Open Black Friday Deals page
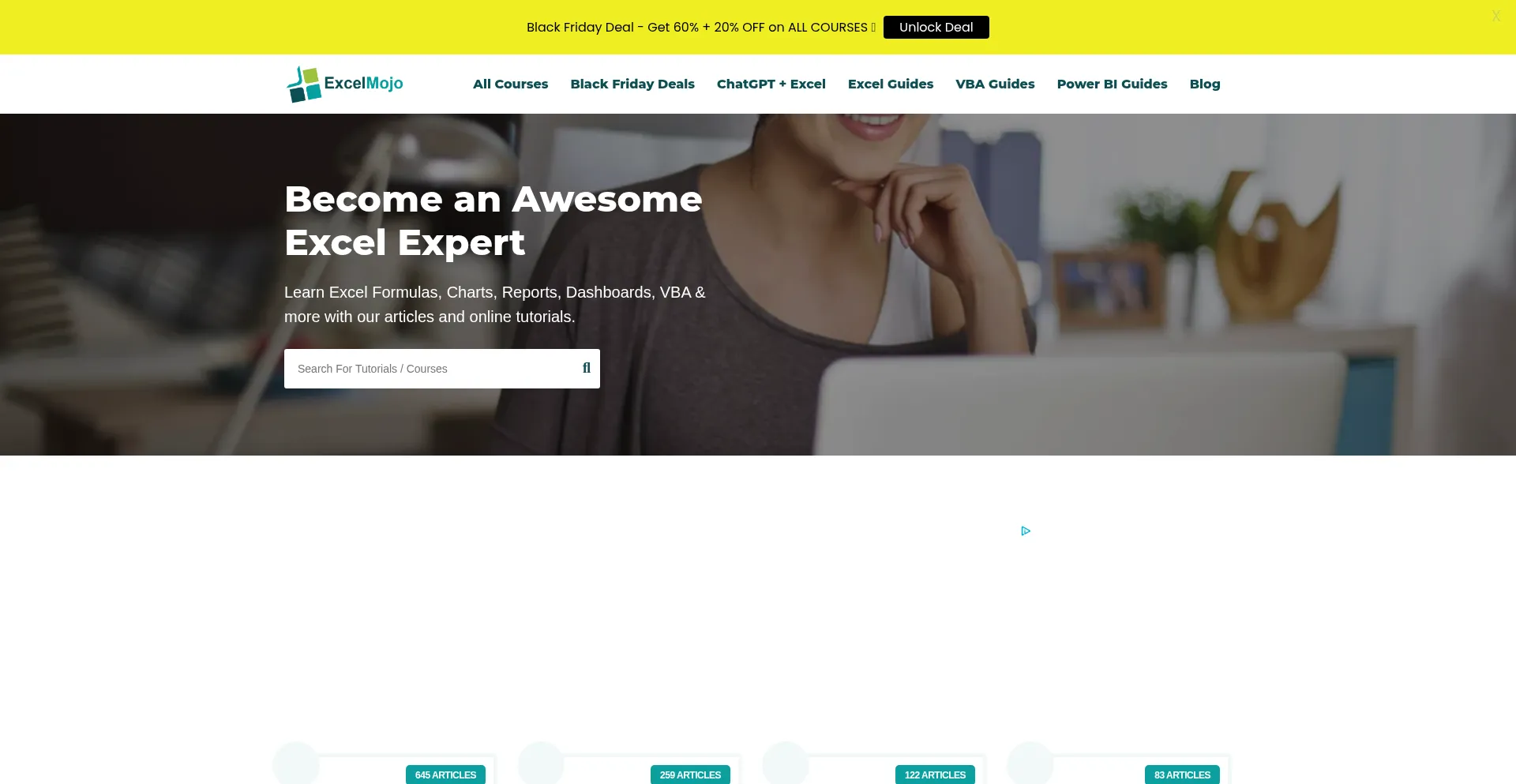Viewport: 1516px width, 784px height. click(x=632, y=84)
